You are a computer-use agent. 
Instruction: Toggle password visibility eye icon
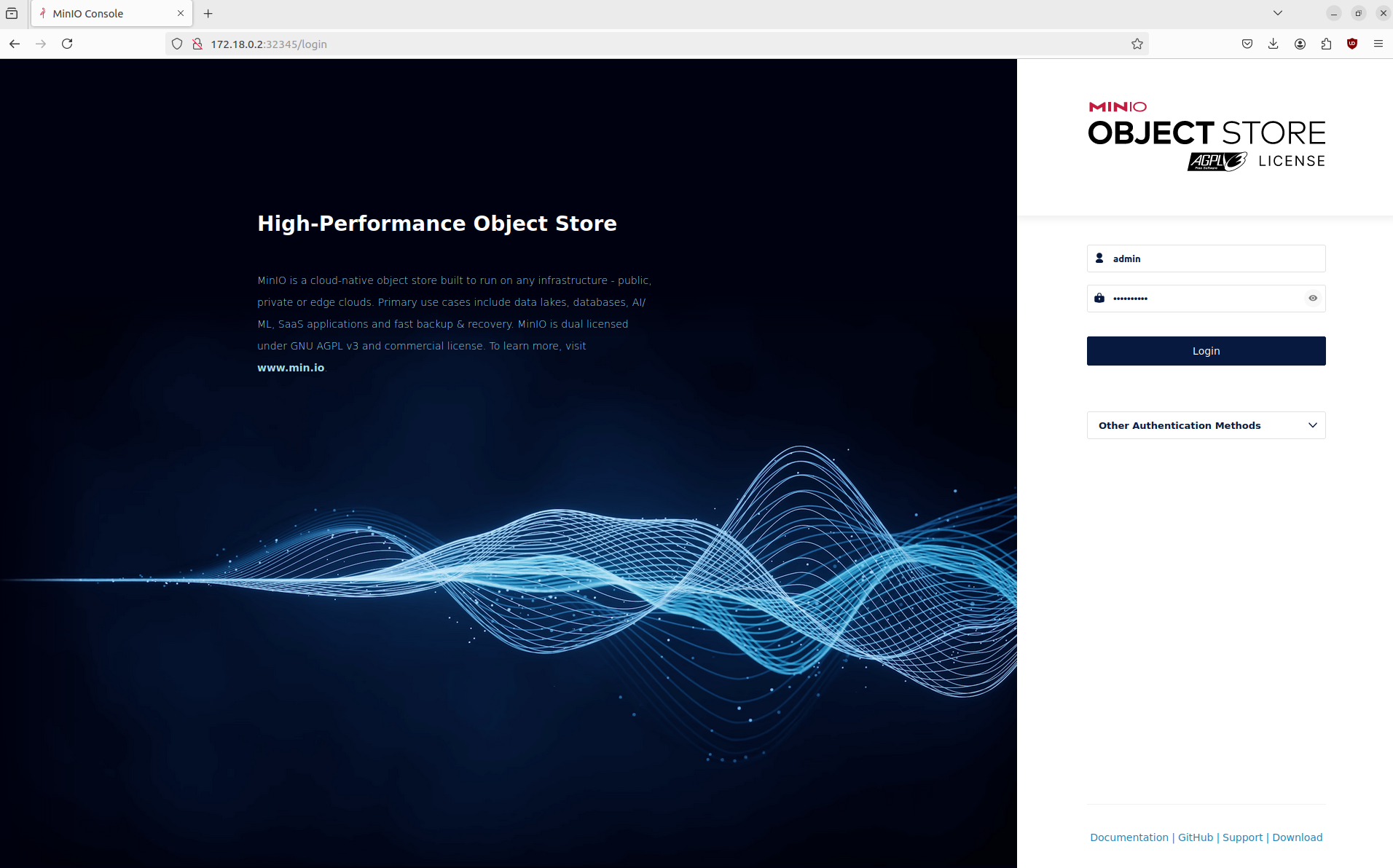[1312, 298]
